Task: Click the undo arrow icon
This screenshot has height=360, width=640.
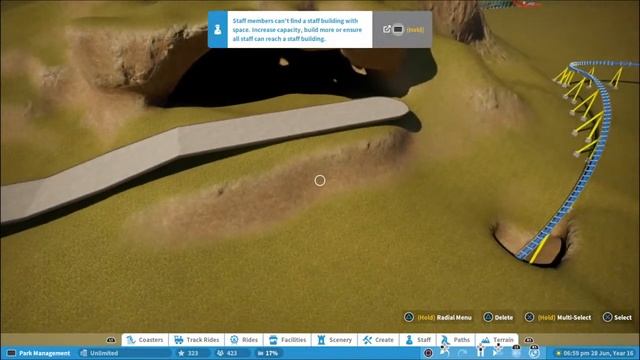Action: tap(444, 353)
